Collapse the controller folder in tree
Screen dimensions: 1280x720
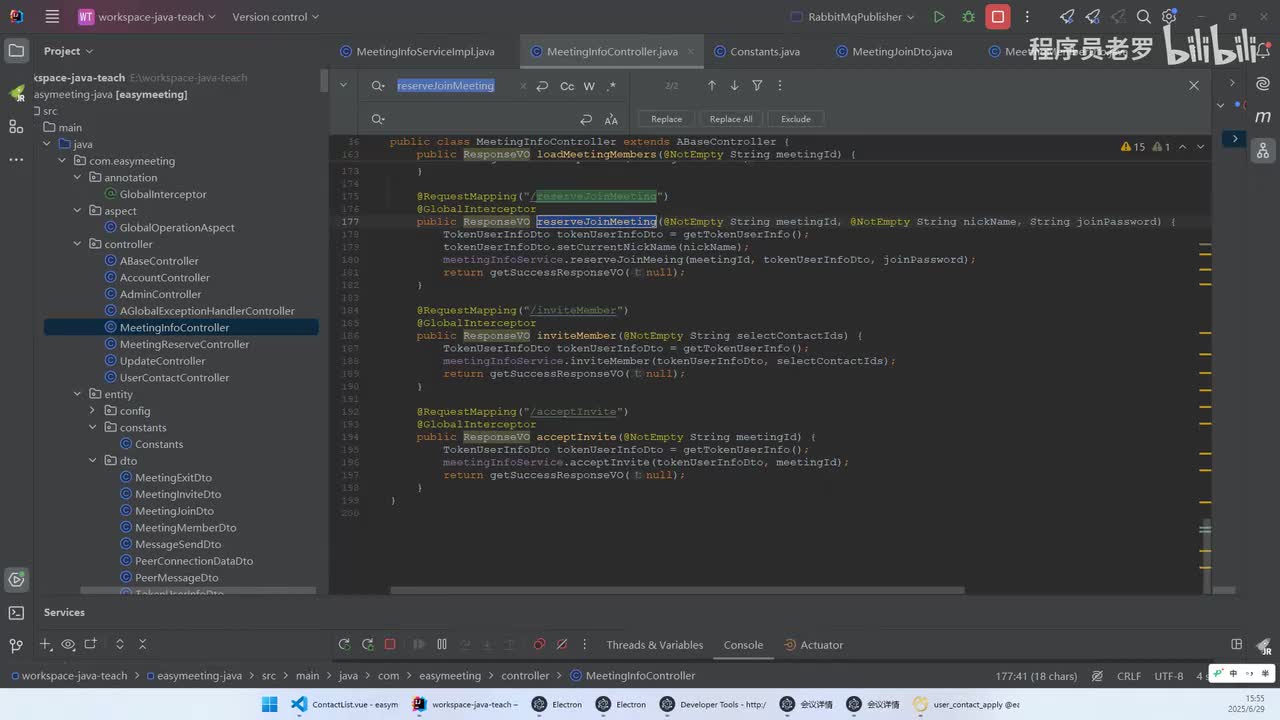coord(78,244)
